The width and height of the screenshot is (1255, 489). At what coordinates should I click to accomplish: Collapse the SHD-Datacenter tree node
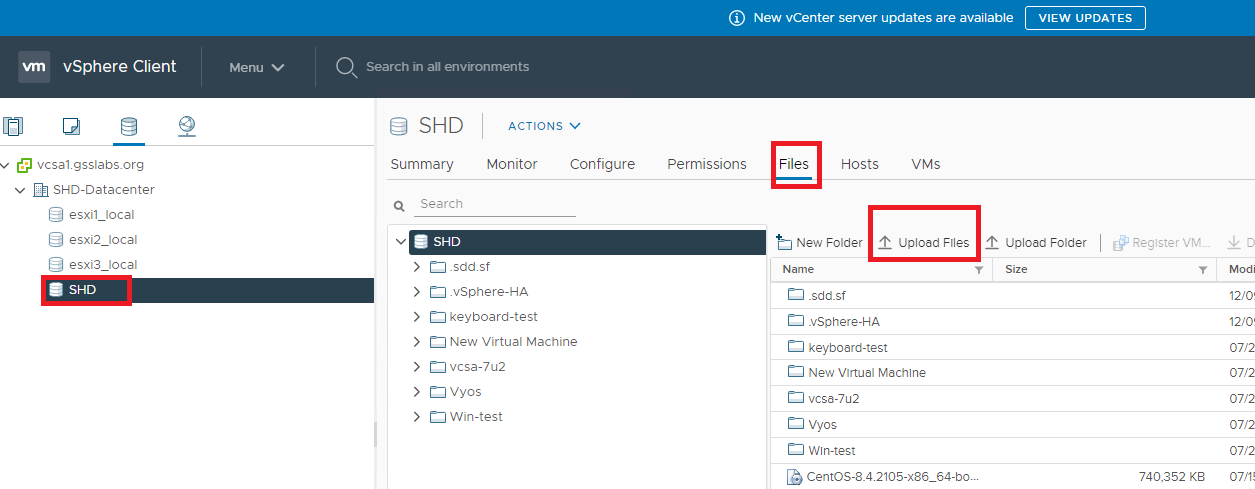tap(20, 190)
